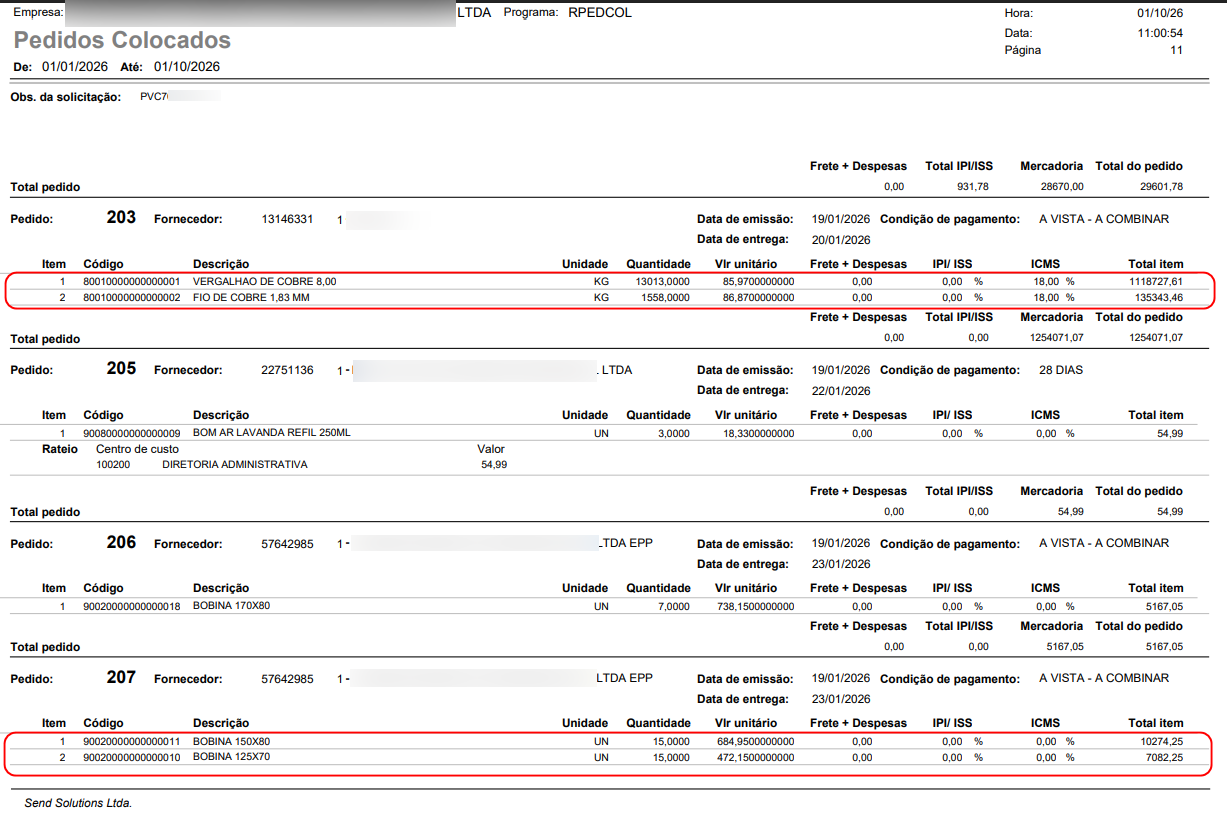Click the "Pedidos Colocados" report title
The height and width of the screenshot is (830, 1227).
click(x=122, y=41)
